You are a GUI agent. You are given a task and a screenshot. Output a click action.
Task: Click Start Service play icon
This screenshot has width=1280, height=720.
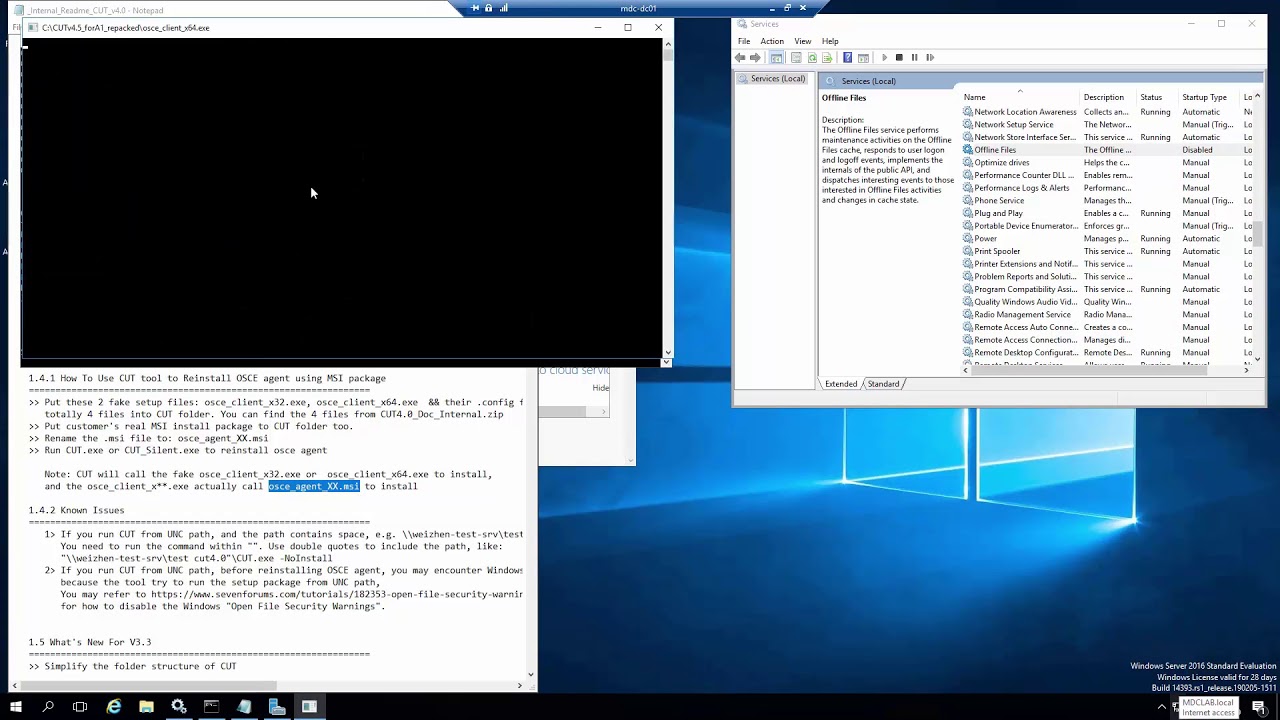pos(884,57)
